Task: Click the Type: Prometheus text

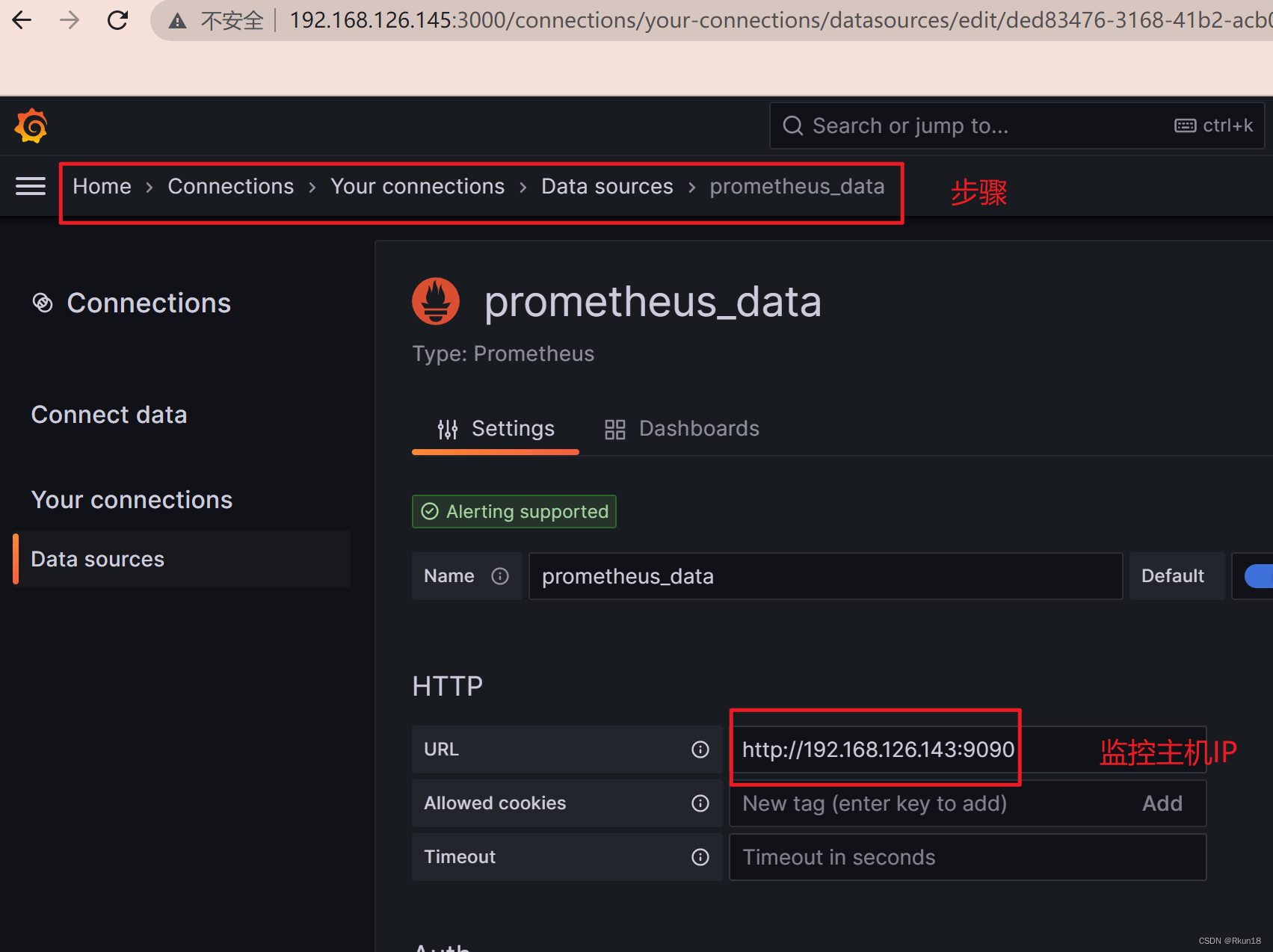Action: [x=503, y=353]
